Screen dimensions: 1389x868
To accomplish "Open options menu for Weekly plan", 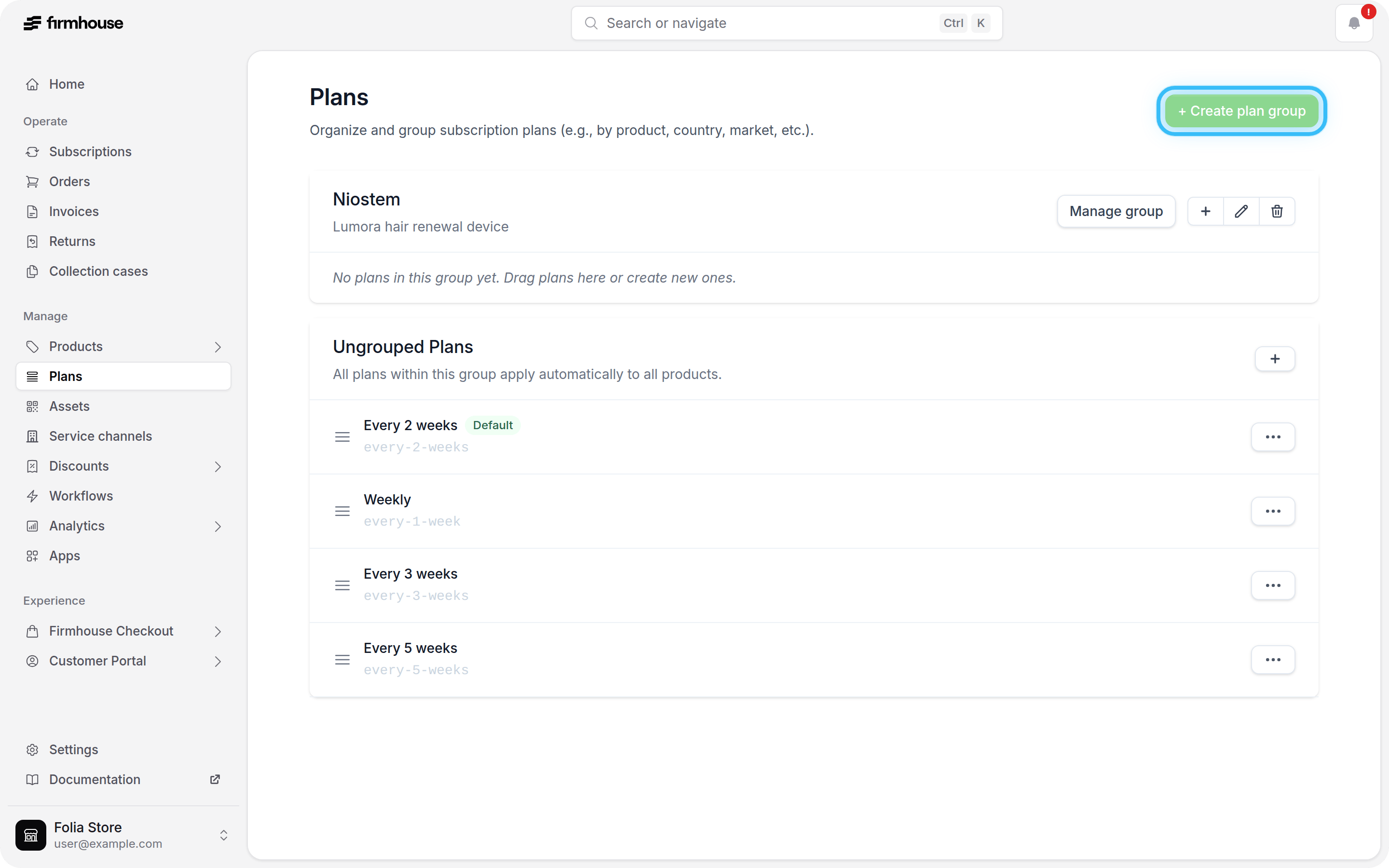I will tap(1273, 511).
